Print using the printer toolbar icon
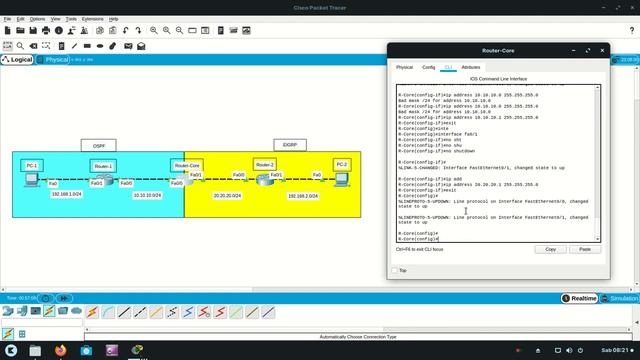The image size is (640, 360). (x=46, y=30)
